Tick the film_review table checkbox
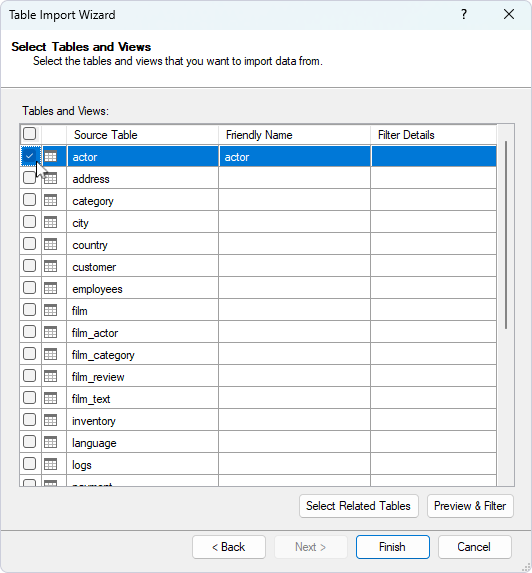This screenshot has height=573, width=532. pos(29,376)
